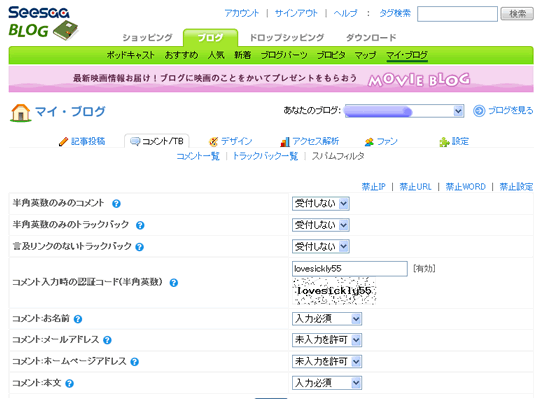Click the 禁止URL link
Screen dimensions: 540x399
415,187
